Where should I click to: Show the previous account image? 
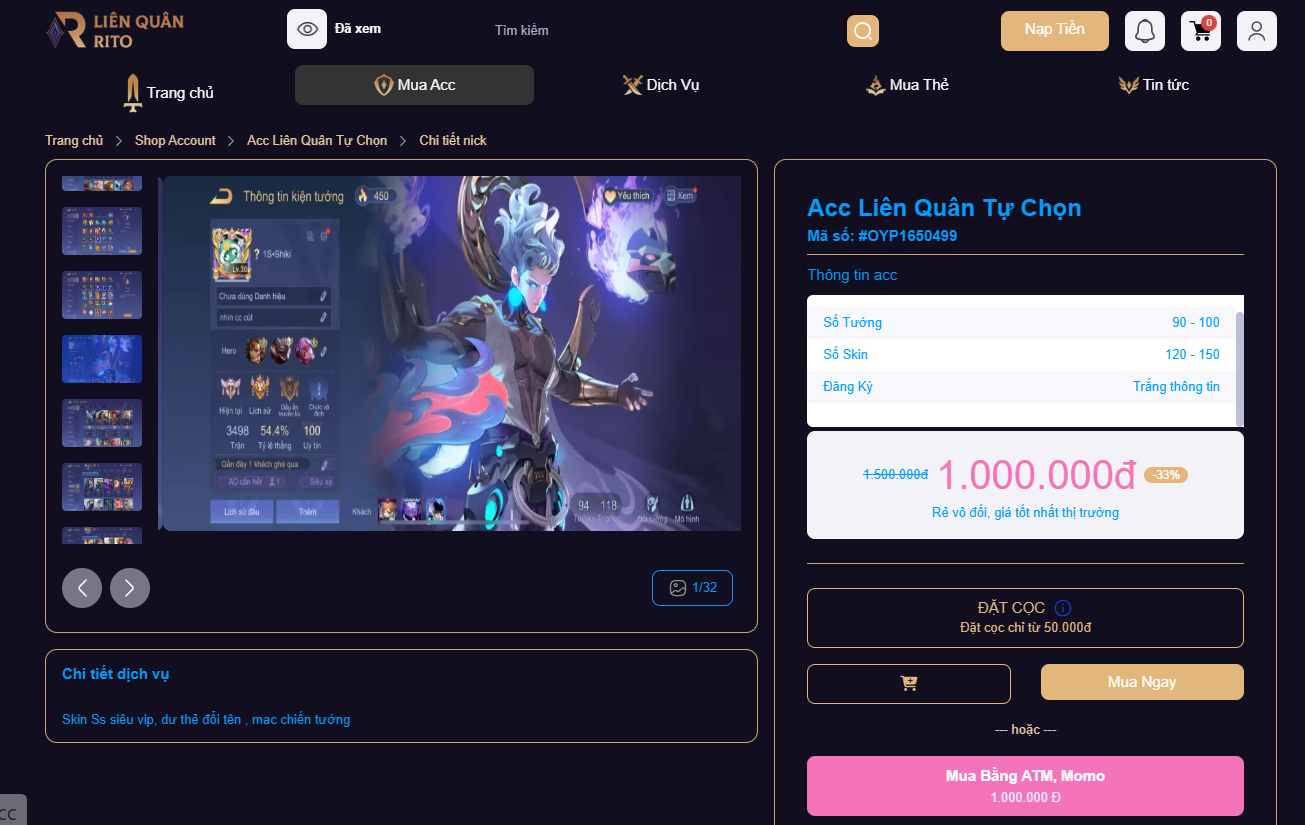point(82,588)
